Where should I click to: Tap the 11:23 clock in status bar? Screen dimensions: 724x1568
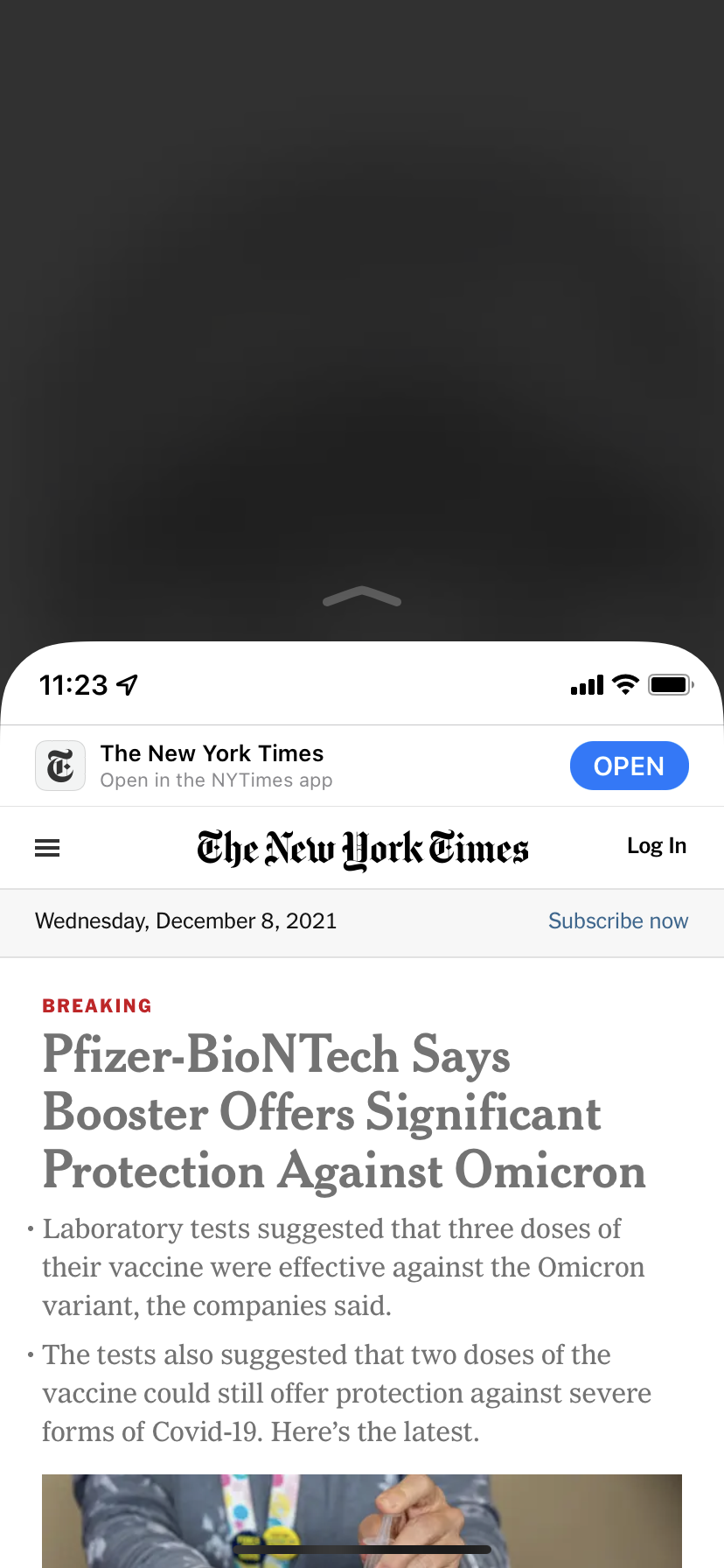pyautogui.click(x=73, y=685)
